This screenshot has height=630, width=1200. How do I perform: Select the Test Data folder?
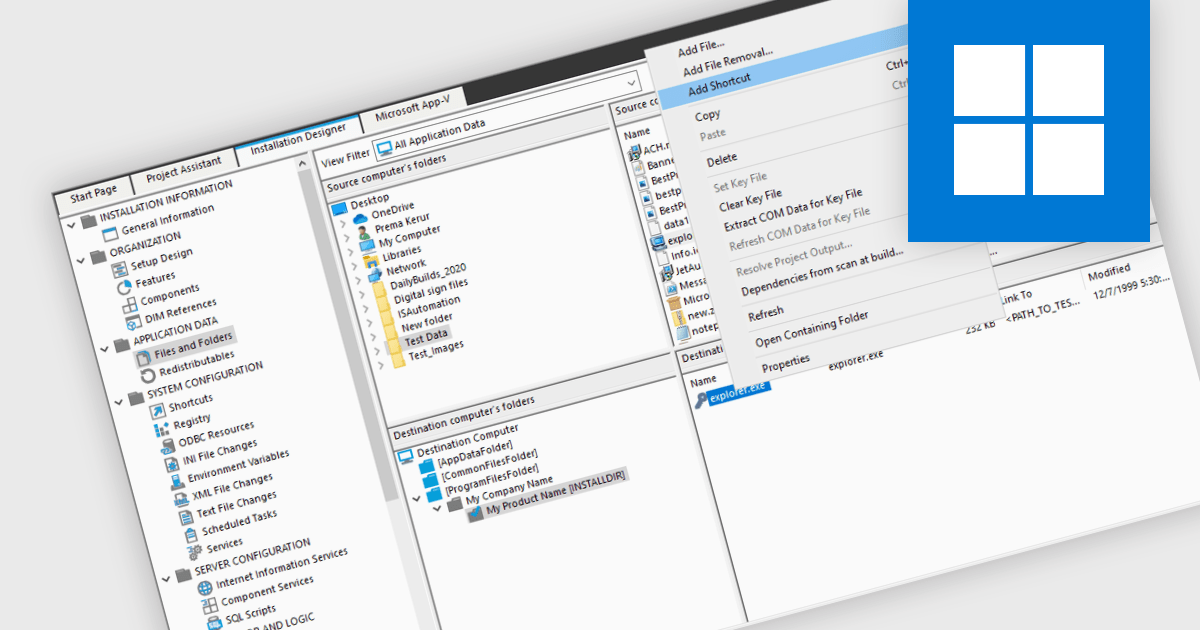click(x=426, y=336)
